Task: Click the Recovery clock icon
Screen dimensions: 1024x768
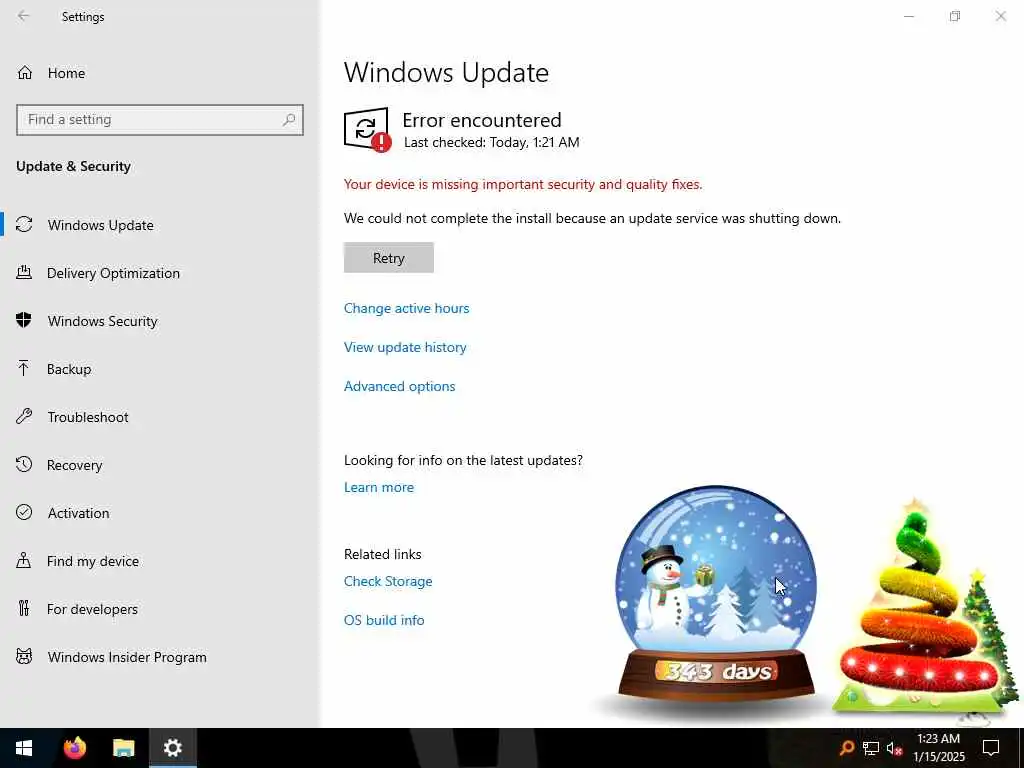Action: tap(24, 464)
